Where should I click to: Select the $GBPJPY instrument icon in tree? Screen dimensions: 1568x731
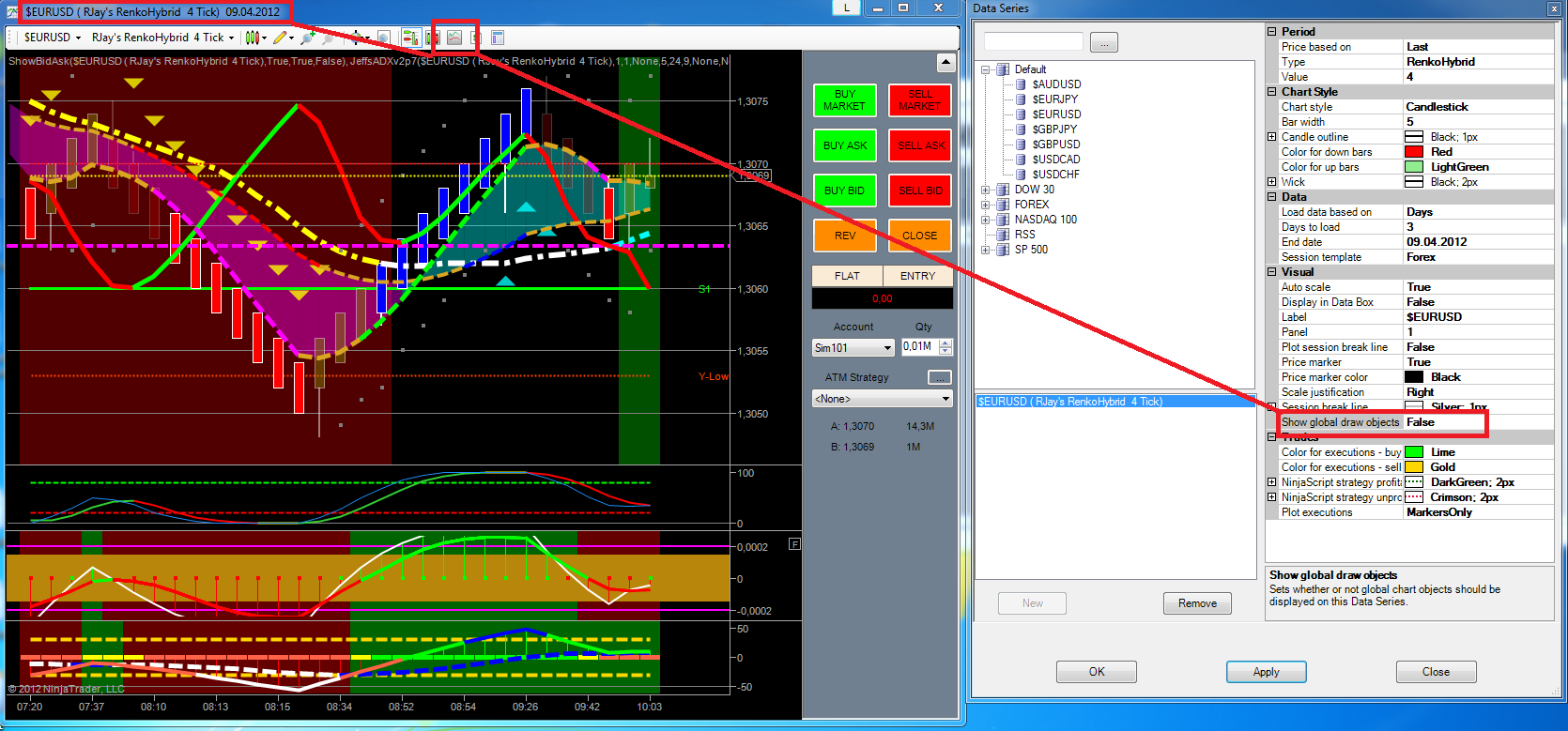pyautogui.click(x=1022, y=129)
